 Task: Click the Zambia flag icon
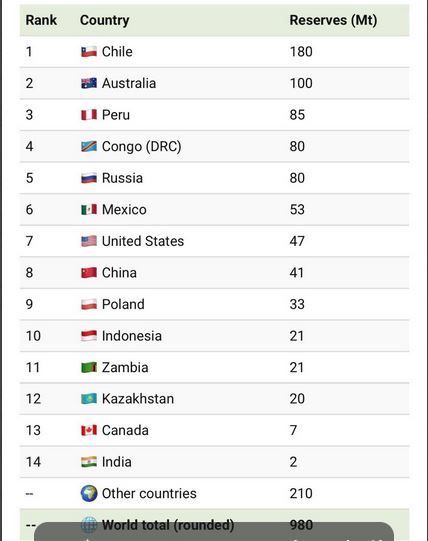click(89, 367)
